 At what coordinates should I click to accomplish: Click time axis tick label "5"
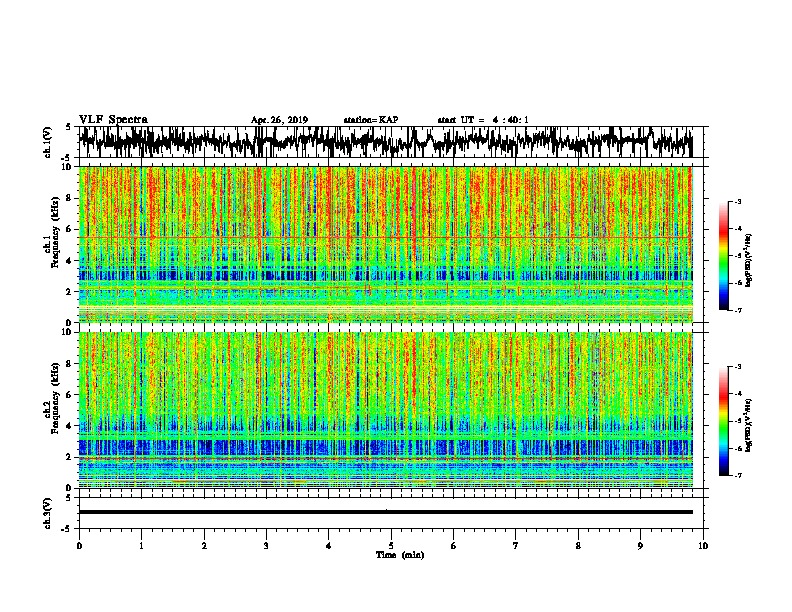tap(391, 546)
